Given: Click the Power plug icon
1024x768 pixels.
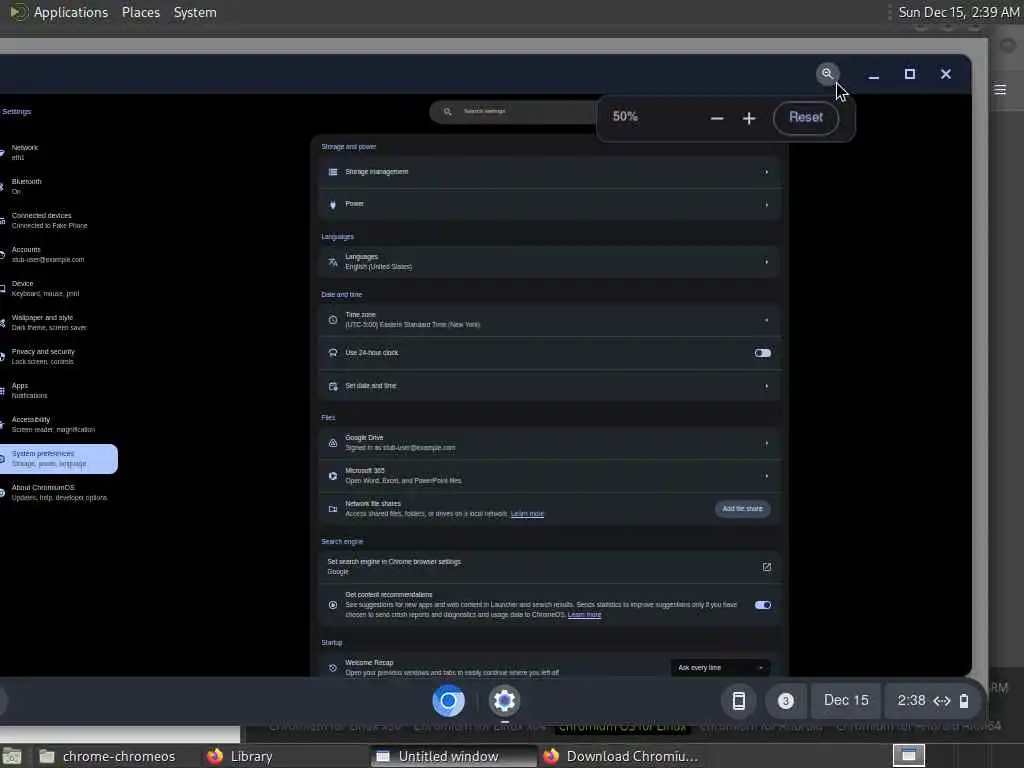Looking at the screenshot, I should pyautogui.click(x=333, y=204).
